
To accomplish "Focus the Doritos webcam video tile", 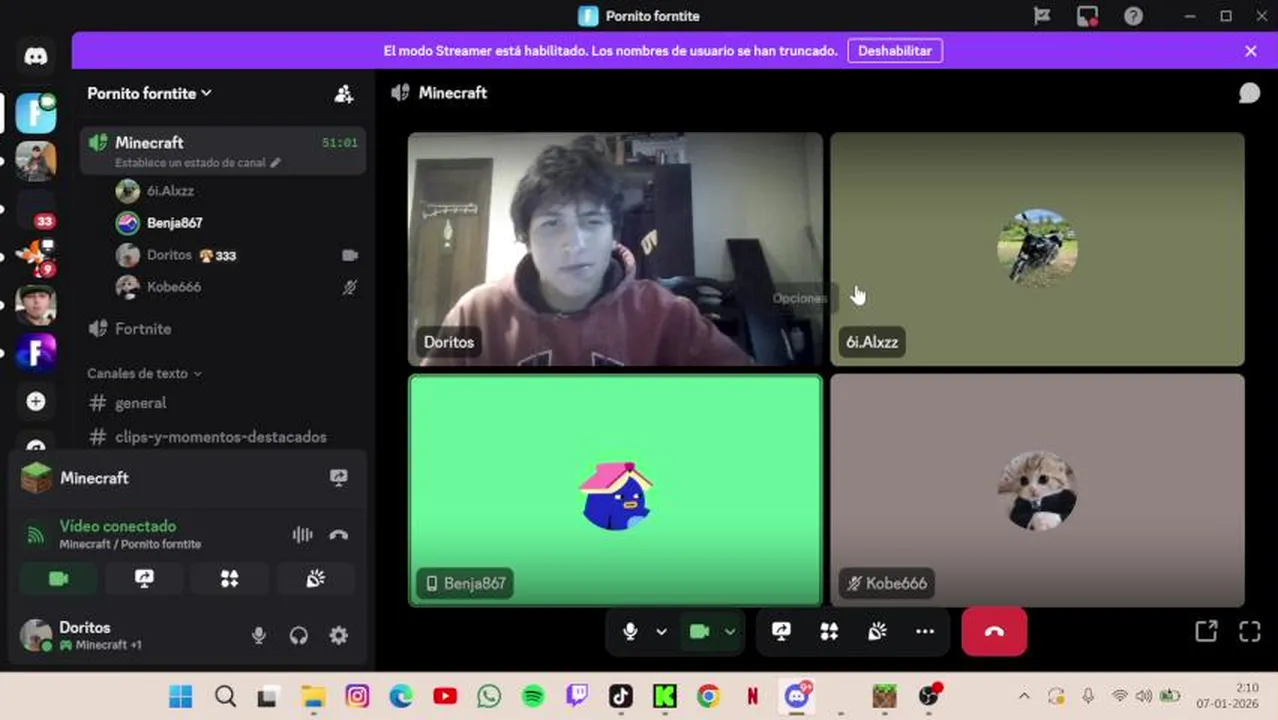I will [x=615, y=249].
